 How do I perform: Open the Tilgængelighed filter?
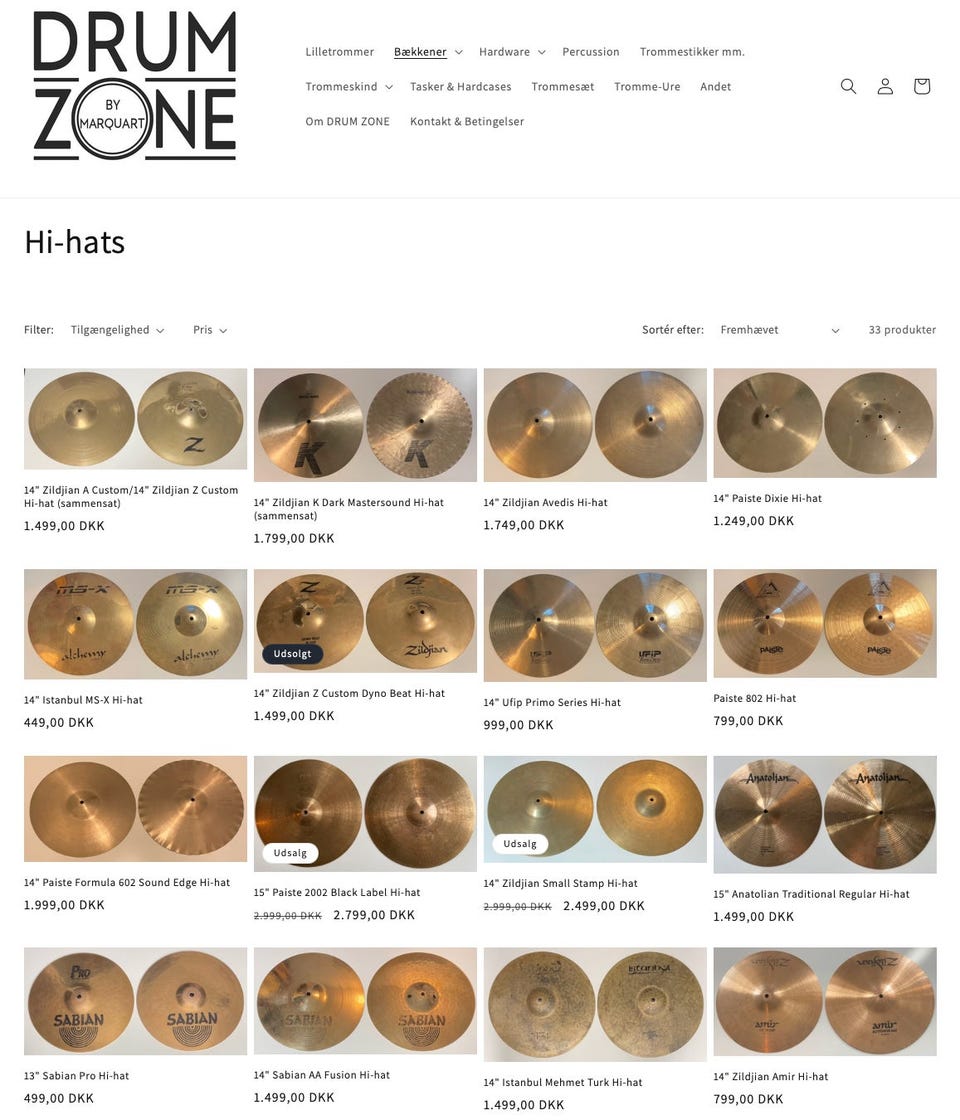pyautogui.click(x=117, y=330)
